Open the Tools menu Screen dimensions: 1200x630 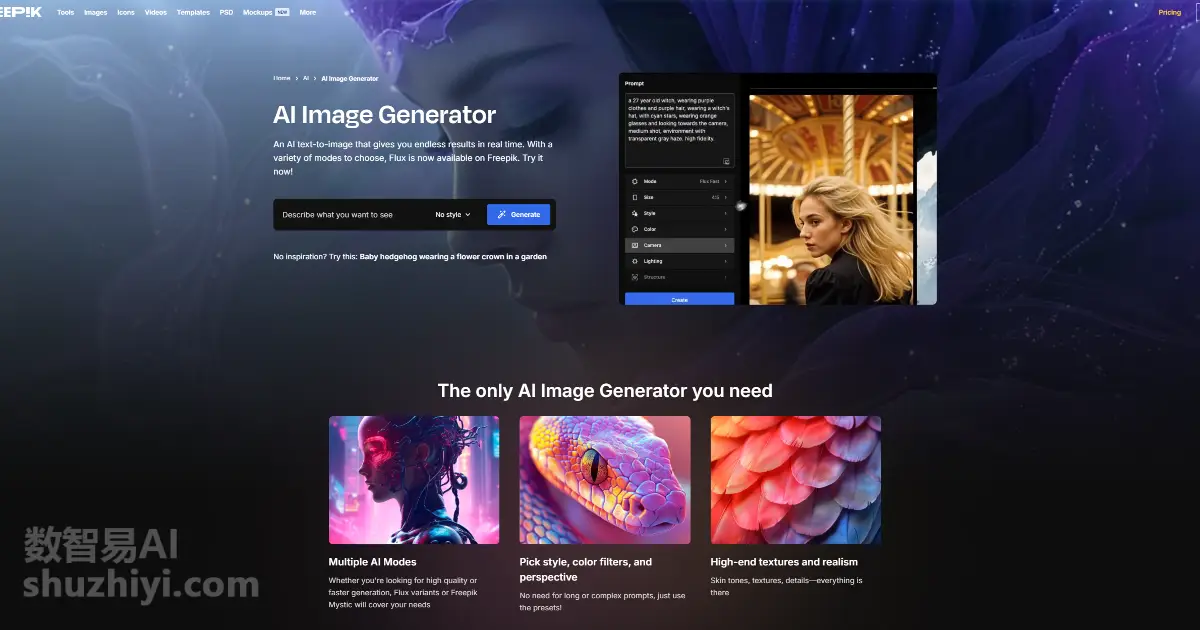(65, 13)
